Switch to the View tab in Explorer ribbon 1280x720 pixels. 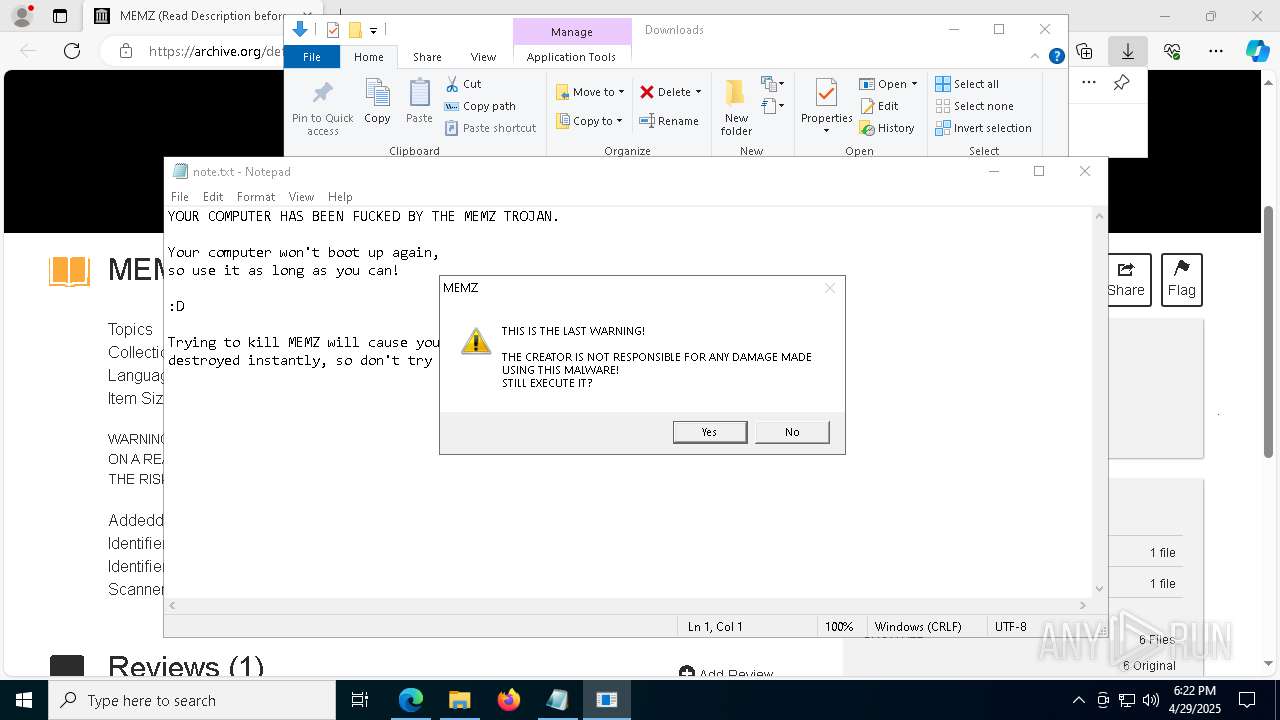point(483,57)
